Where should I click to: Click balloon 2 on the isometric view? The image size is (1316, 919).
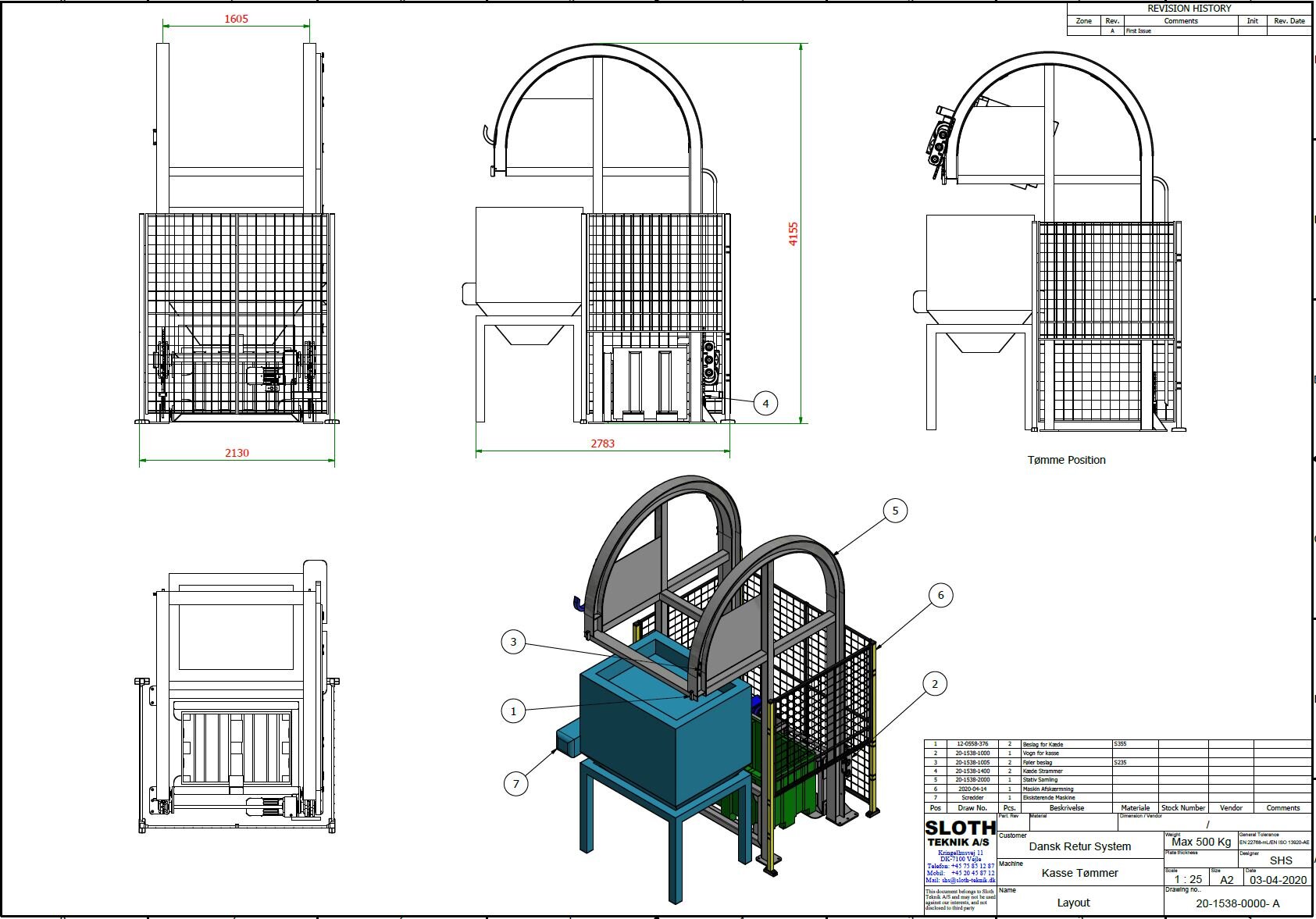click(x=935, y=684)
